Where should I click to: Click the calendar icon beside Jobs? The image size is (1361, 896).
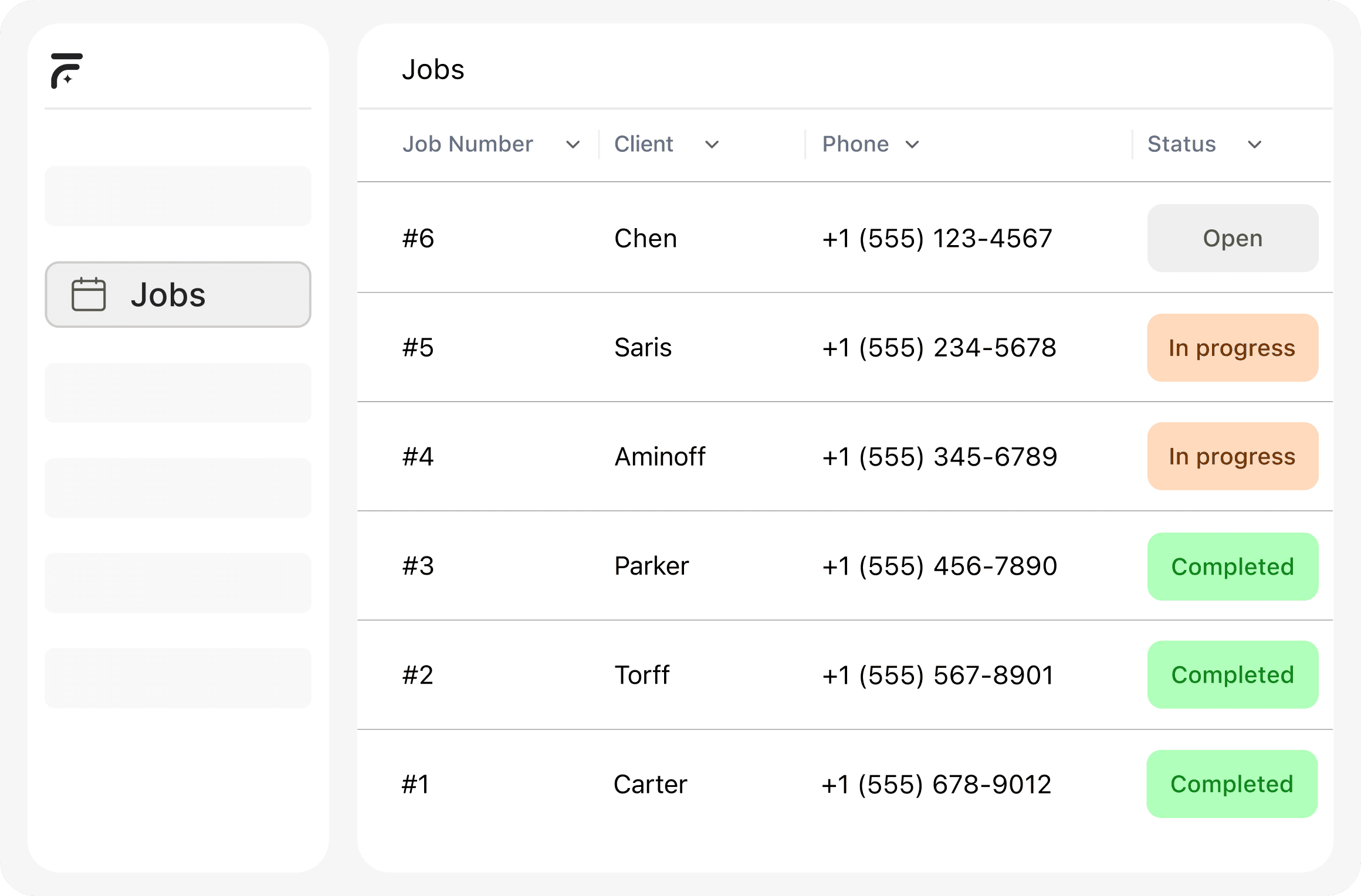(89, 294)
